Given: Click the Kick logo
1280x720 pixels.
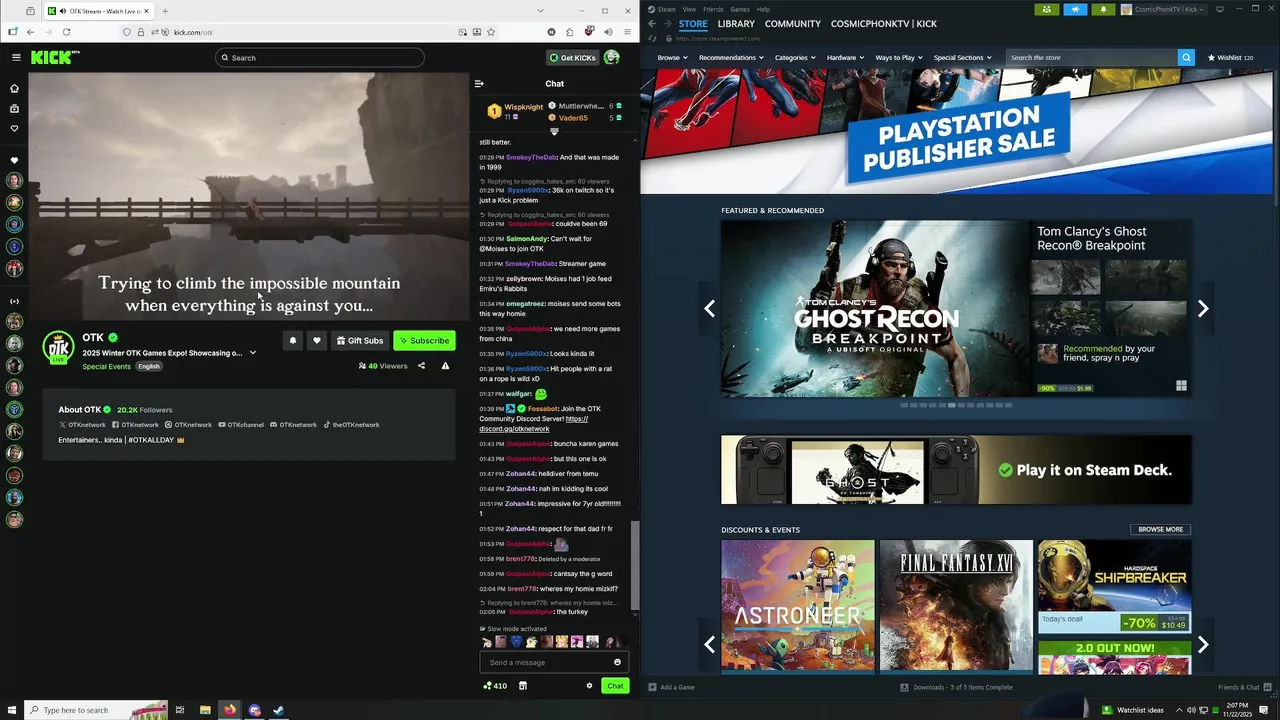Looking at the screenshot, I should [x=55, y=58].
